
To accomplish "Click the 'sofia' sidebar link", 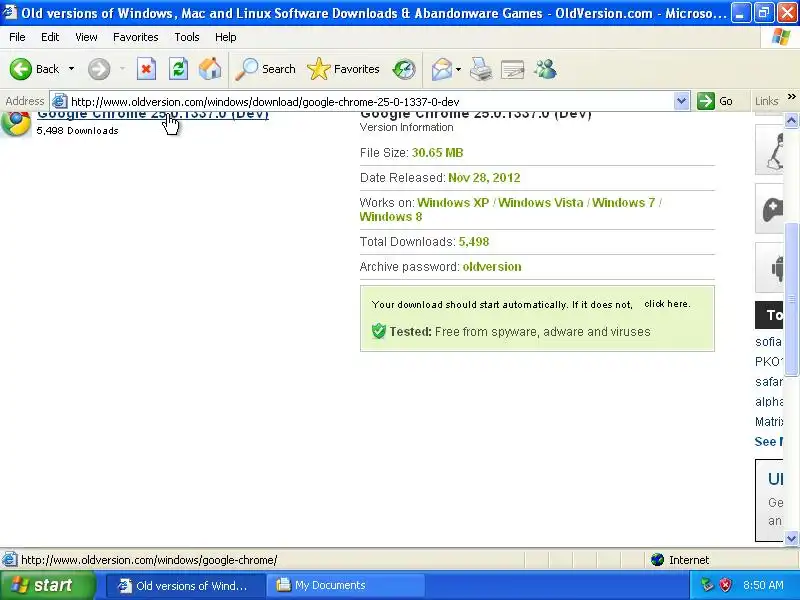I will tap(768, 342).
